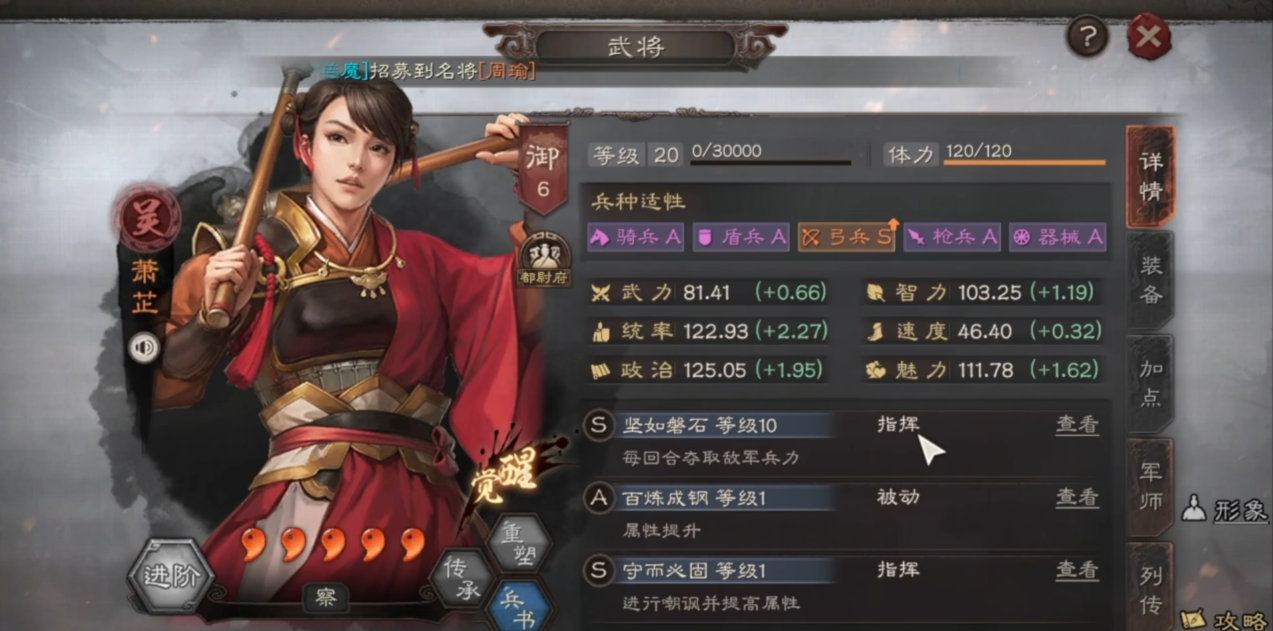The image size is (1273, 631).
Task: Switch to the 装备 equipment tab
Action: point(1151,279)
